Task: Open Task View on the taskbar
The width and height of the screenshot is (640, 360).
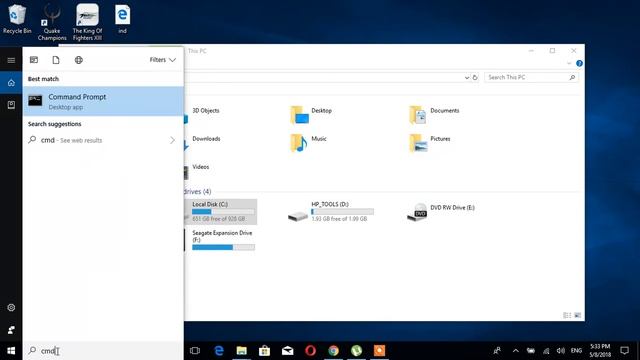Action: [x=195, y=351]
